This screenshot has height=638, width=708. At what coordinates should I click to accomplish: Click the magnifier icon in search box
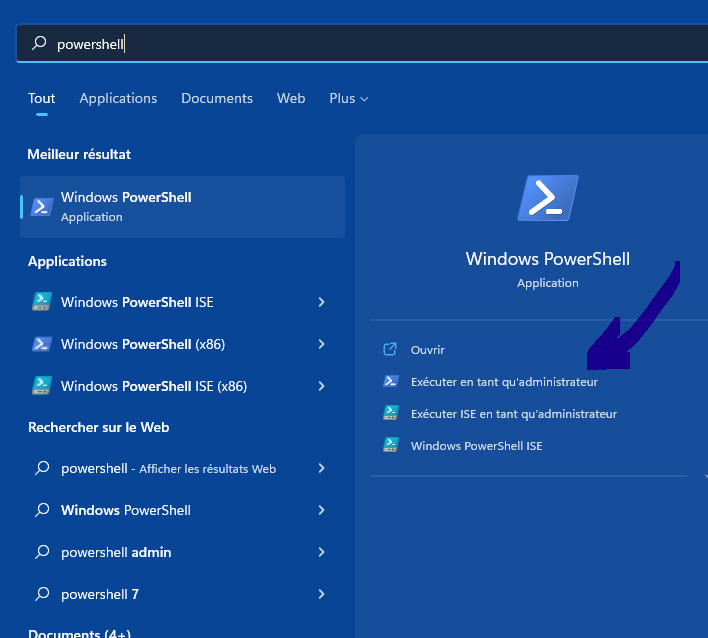[39, 43]
